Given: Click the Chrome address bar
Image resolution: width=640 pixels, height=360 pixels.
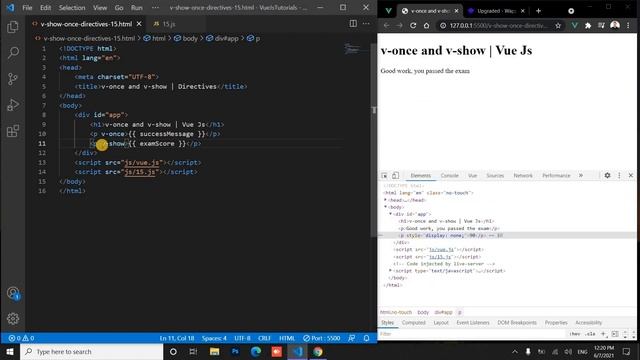Looking at the screenshot, I should click(498, 26).
